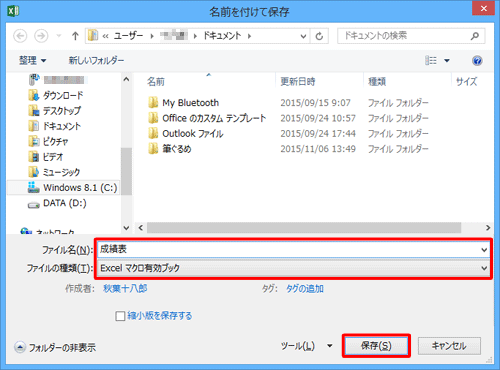Click the down arrow of navigation pane scrollbar
Viewport: 500px width, 370px height.
tap(126, 228)
